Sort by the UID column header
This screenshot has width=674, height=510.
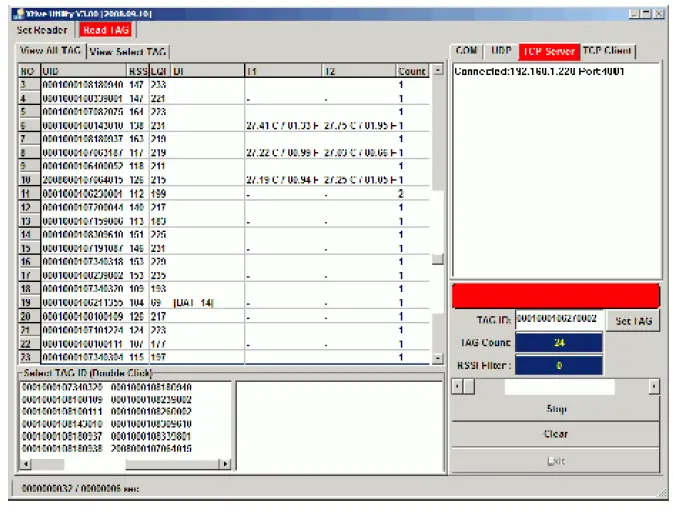(84, 71)
